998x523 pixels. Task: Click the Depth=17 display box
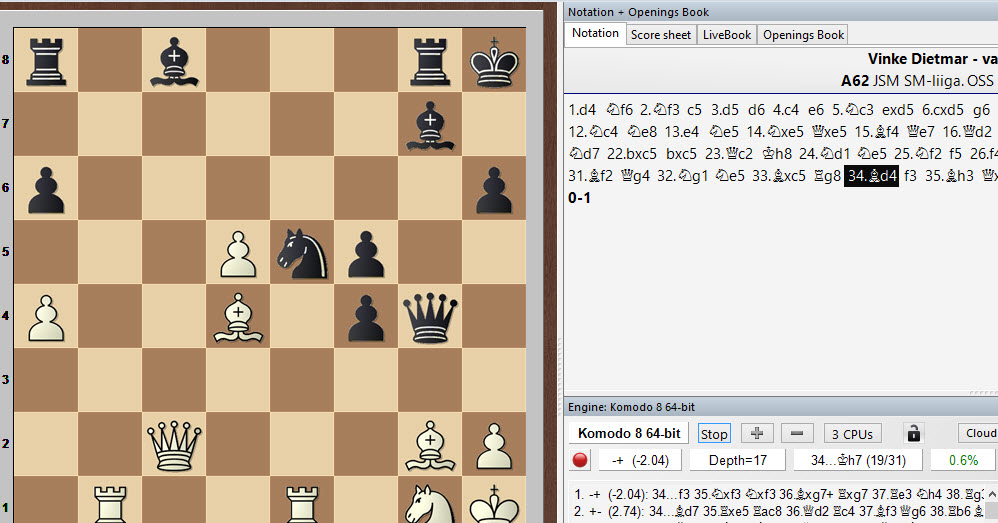point(737,460)
